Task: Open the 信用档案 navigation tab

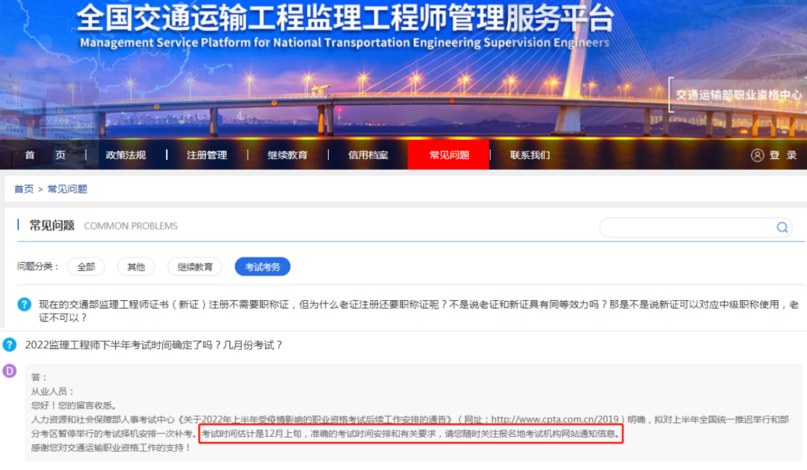Action: (x=368, y=155)
